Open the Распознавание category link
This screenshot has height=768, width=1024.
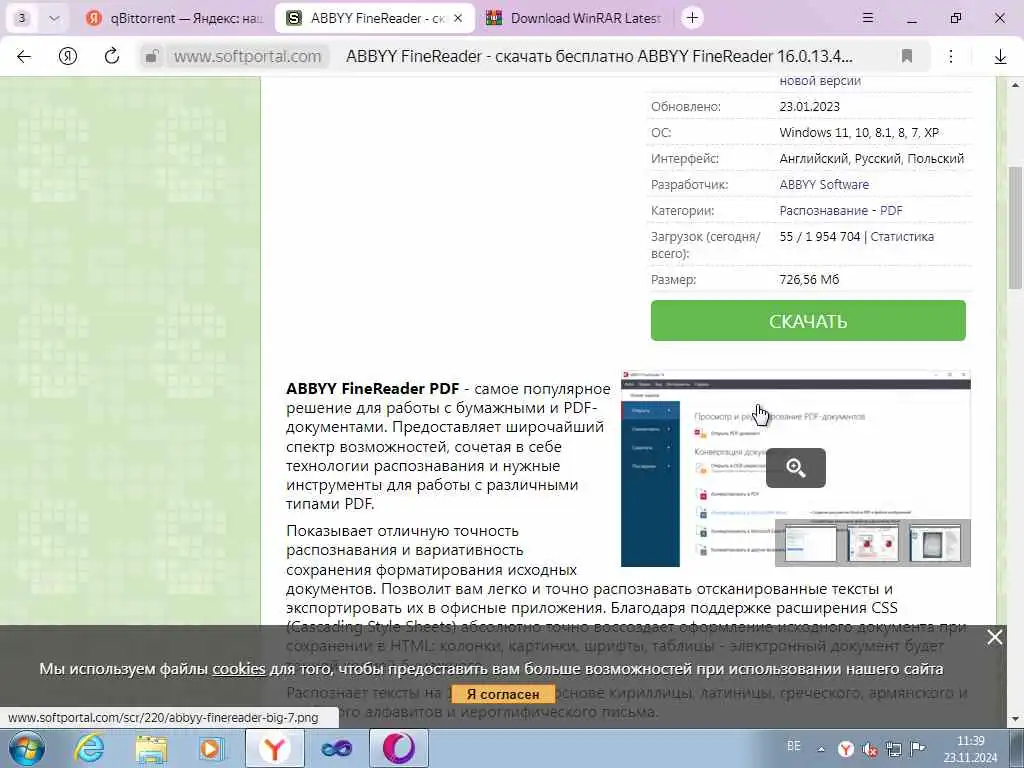click(x=824, y=211)
